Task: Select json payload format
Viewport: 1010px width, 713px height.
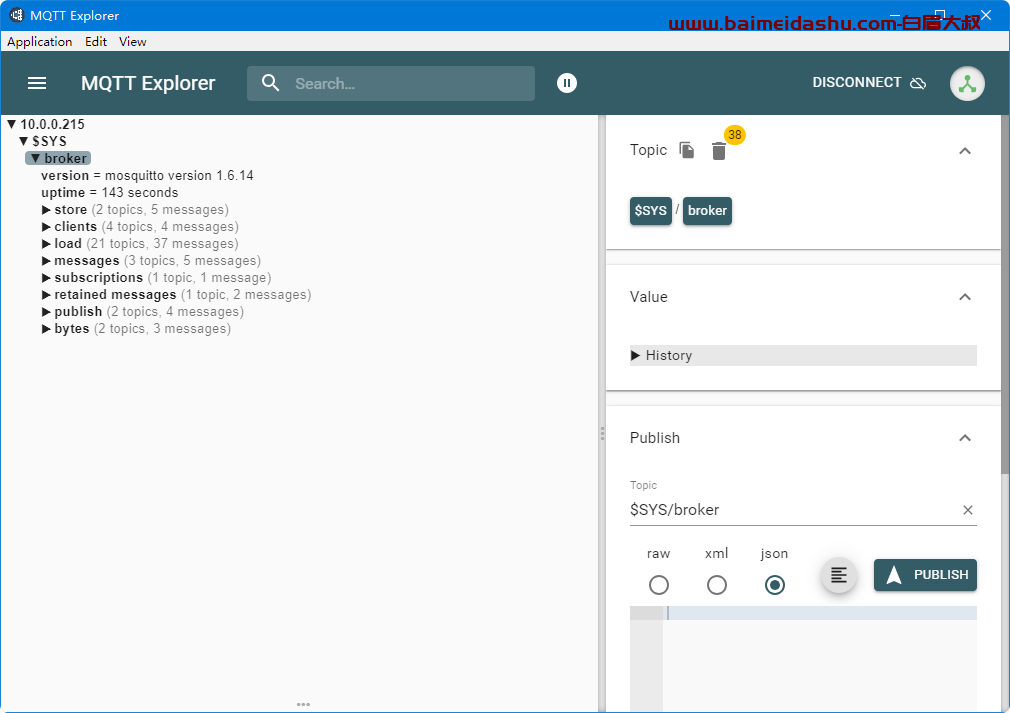Action: coord(774,585)
